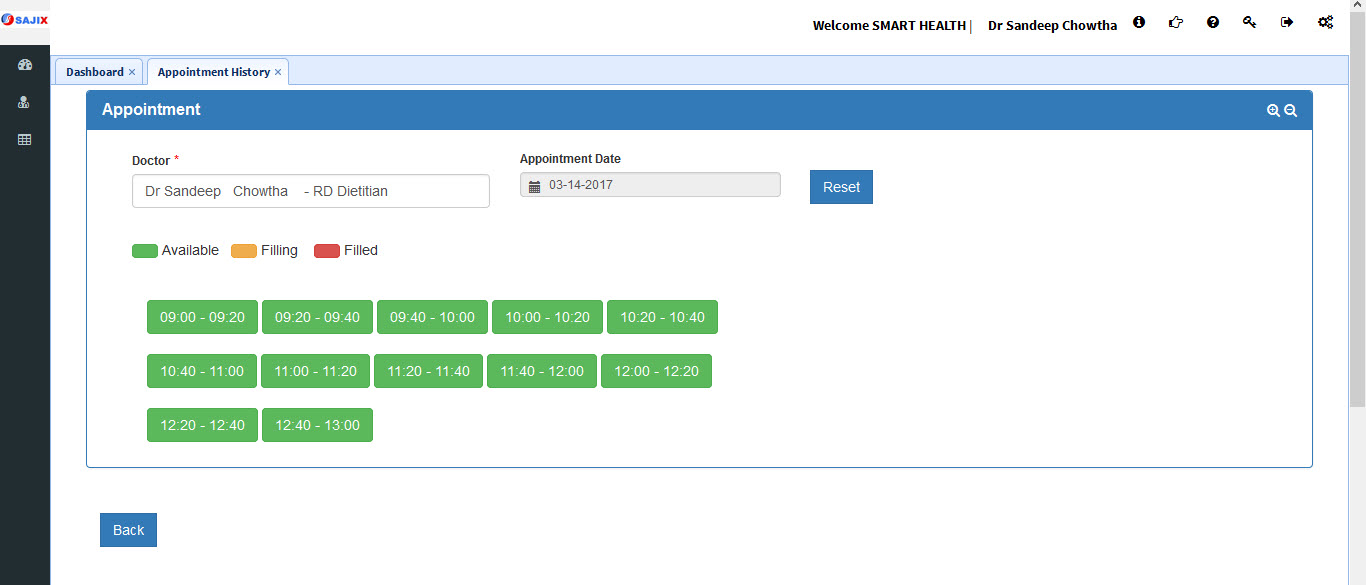
Task: Pick the 12:40 - 13:00 time slot
Action: [317, 425]
